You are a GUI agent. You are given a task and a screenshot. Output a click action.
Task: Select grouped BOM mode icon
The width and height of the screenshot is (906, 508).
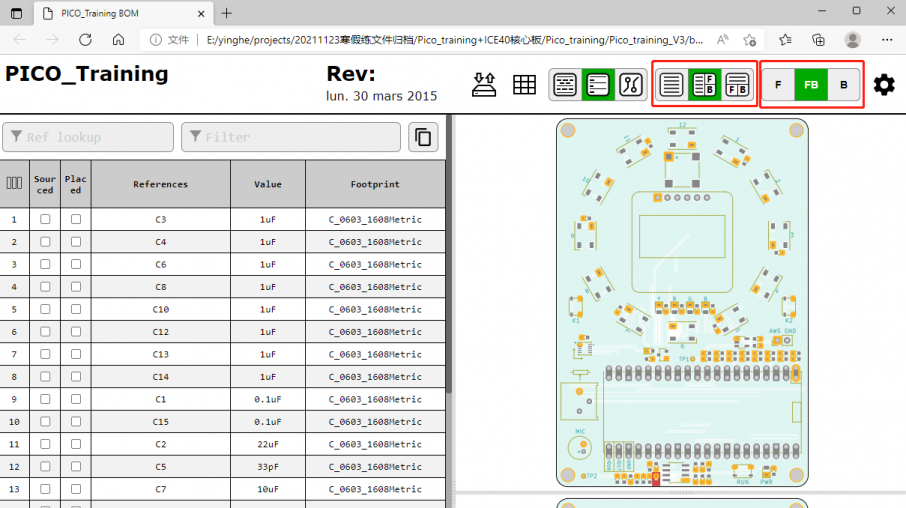pos(597,85)
